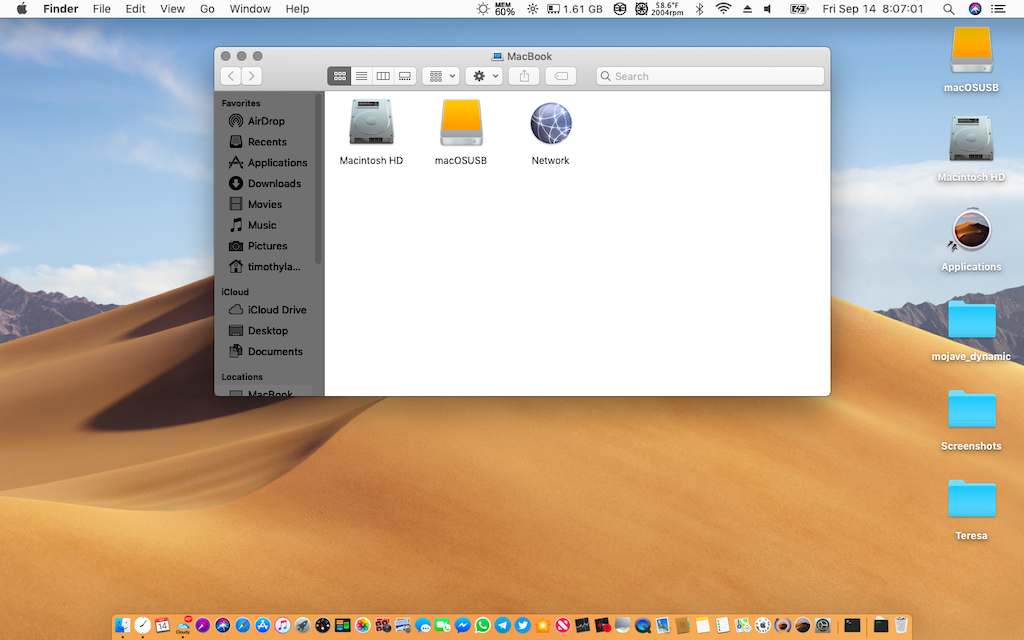Open Pictures in the sidebar
1024x640 pixels.
click(x=269, y=246)
